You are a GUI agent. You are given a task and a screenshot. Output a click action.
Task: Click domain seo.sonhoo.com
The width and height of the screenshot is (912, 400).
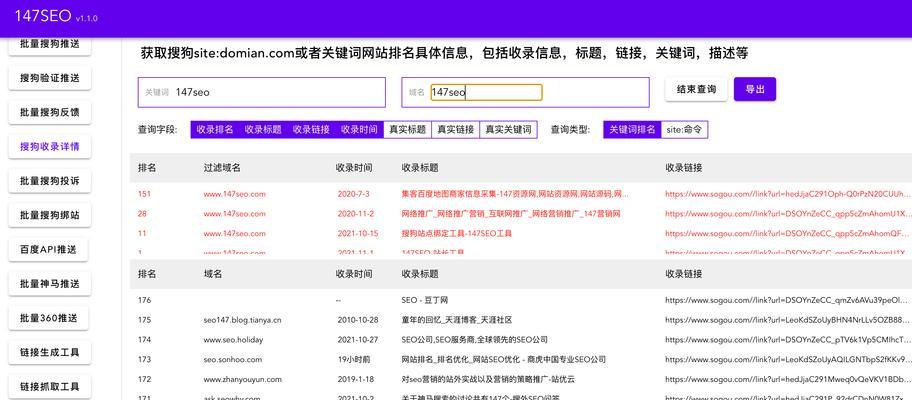(x=233, y=360)
